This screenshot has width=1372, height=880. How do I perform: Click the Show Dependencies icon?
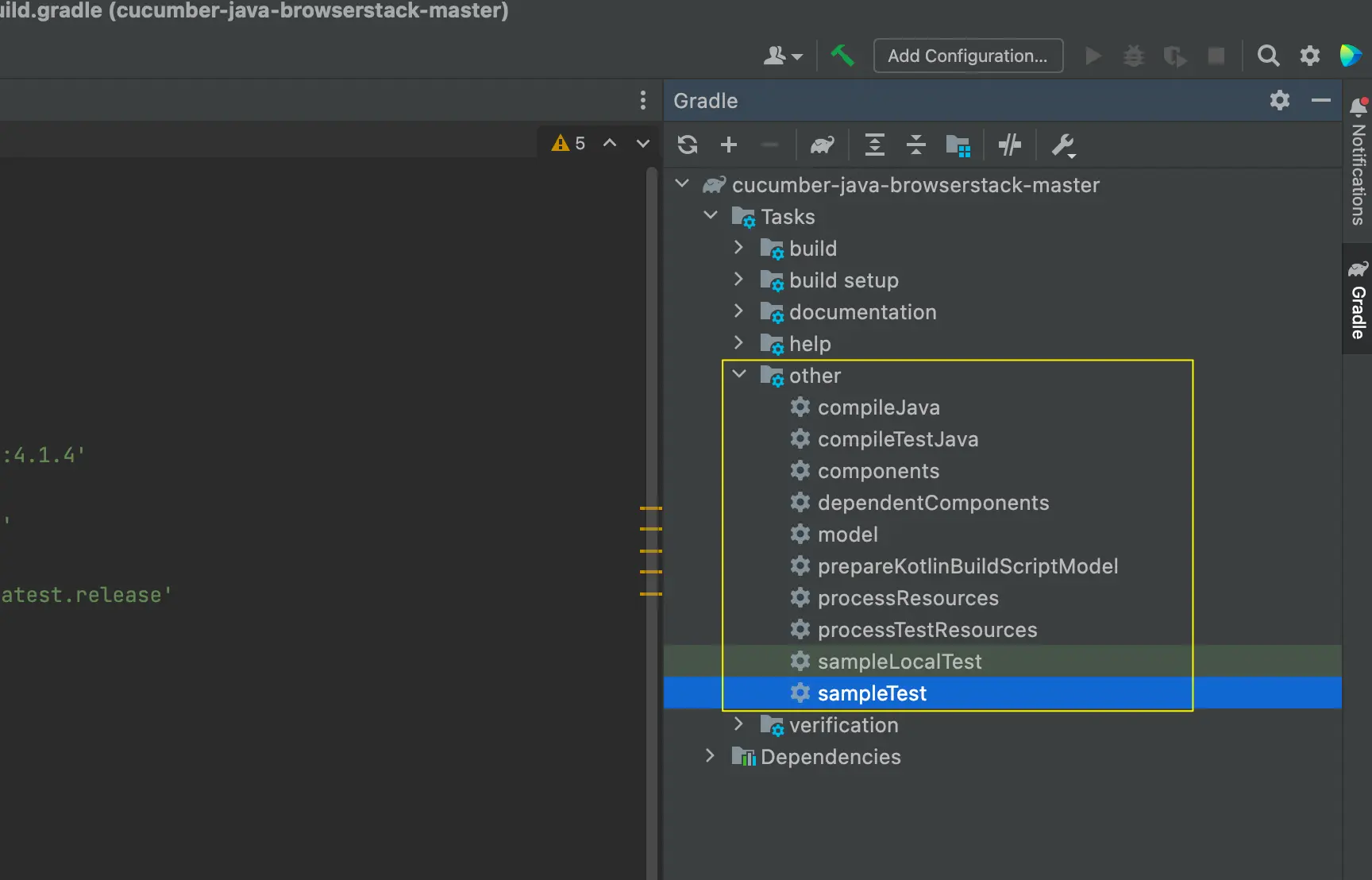[958, 145]
